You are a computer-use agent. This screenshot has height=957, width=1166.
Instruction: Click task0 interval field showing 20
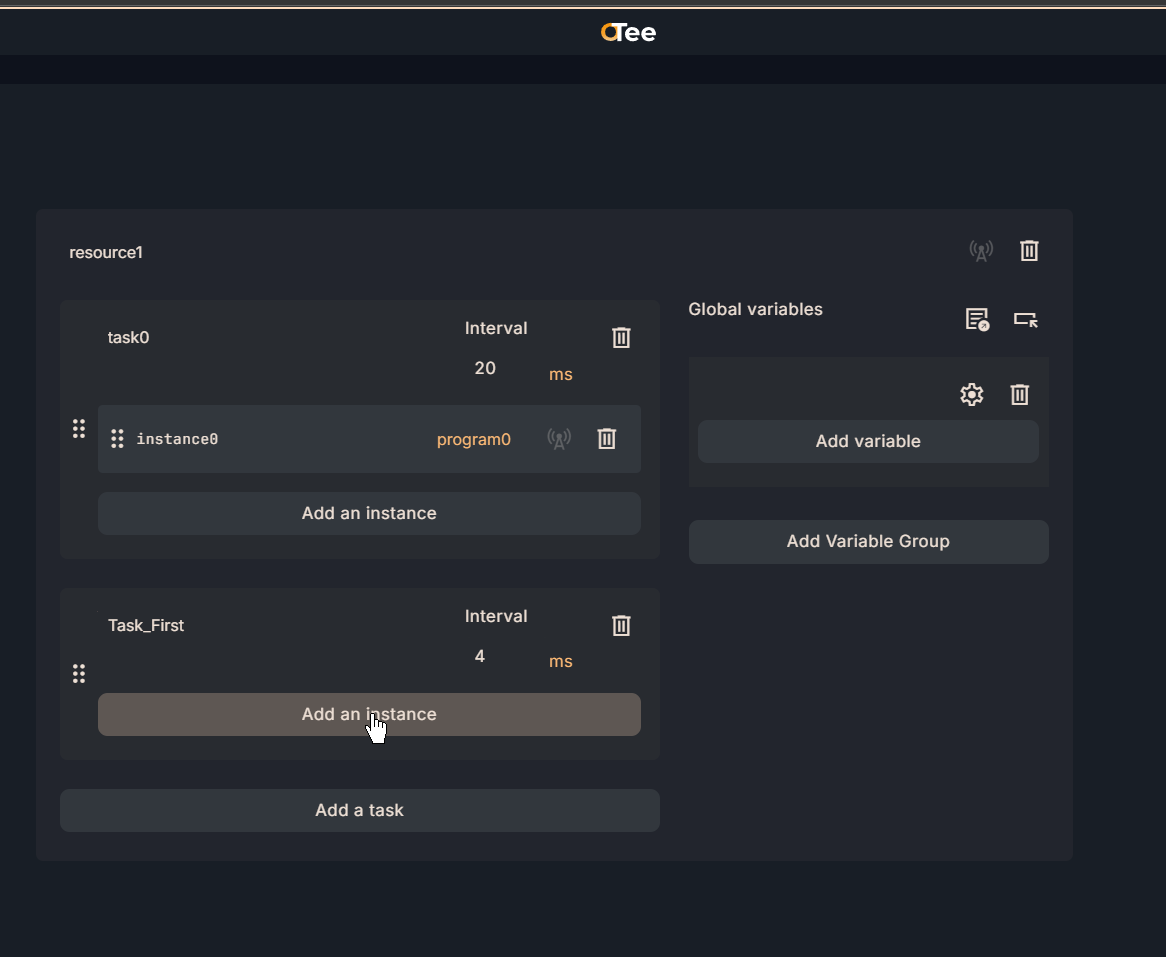click(485, 368)
